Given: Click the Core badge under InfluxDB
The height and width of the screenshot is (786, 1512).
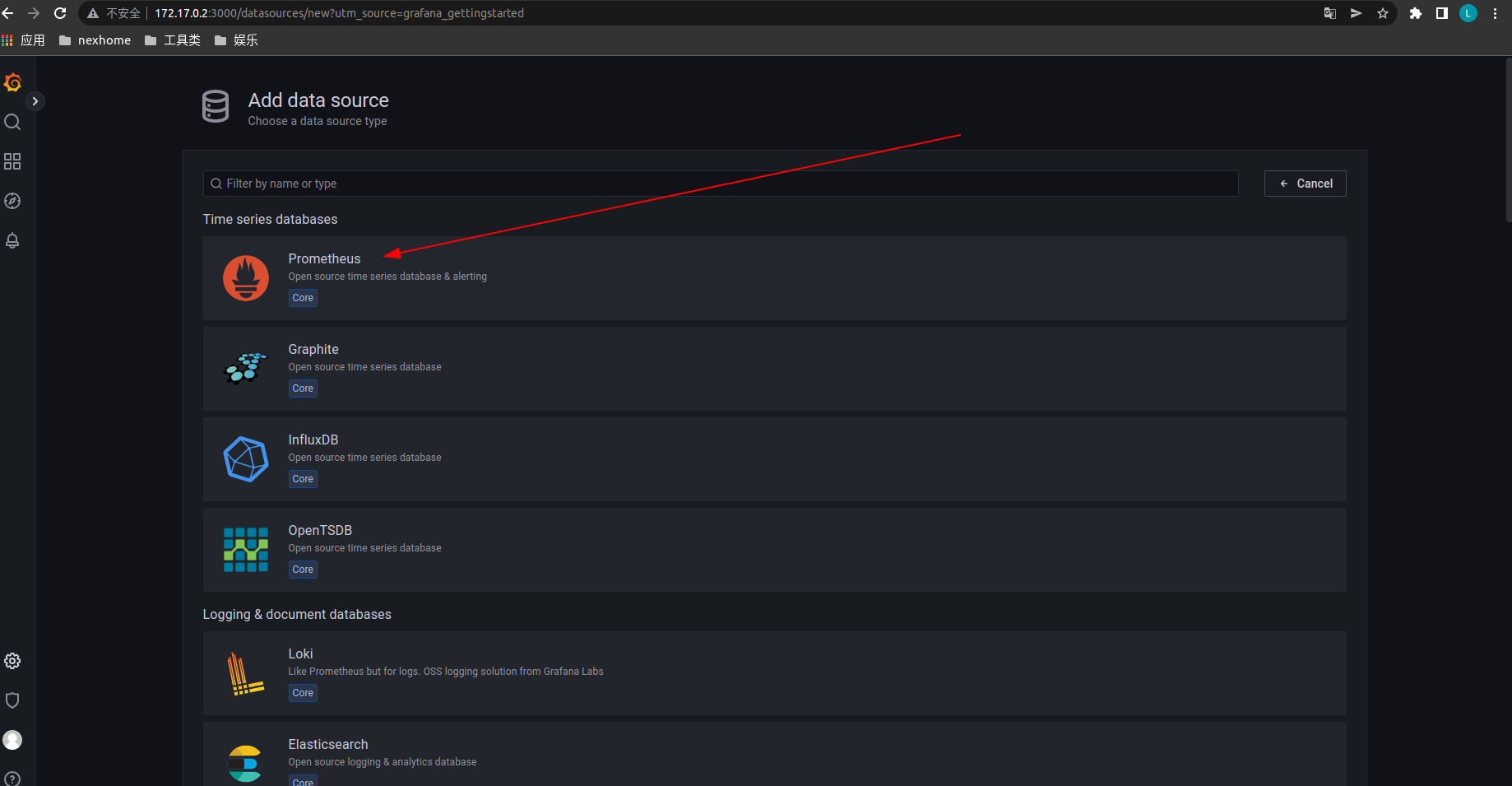Looking at the screenshot, I should 303,479.
